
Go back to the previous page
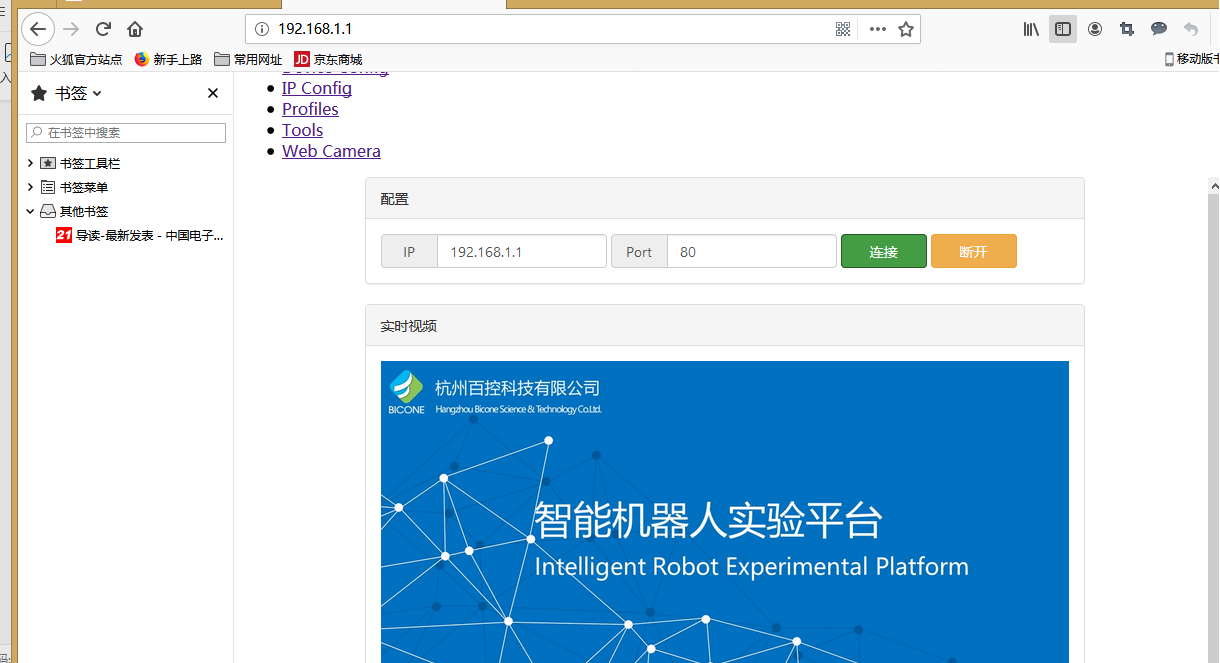38,29
